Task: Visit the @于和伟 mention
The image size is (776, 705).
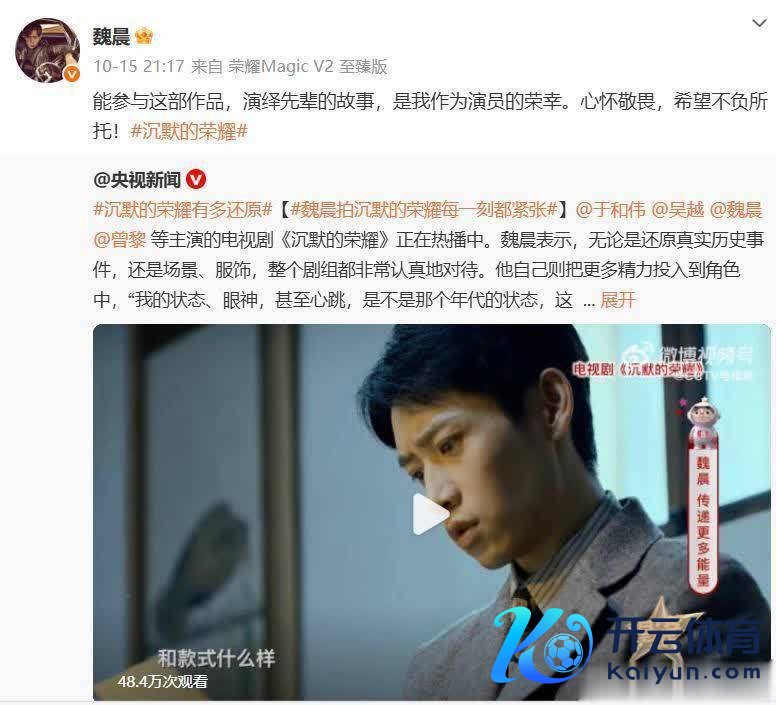Action: pos(611,210)
